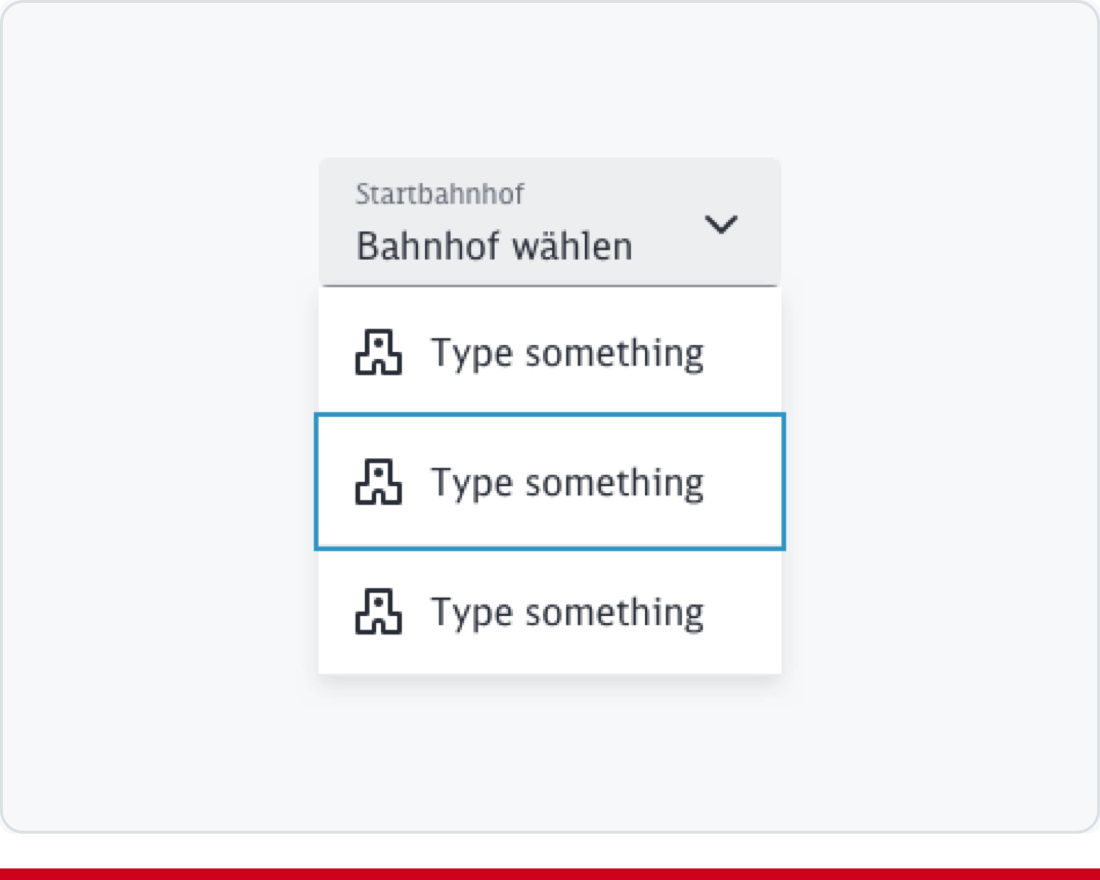The width and height of the screenshot is (1100, 880).
Task: Select the first 'Type something' option
Action: (549, 352)
